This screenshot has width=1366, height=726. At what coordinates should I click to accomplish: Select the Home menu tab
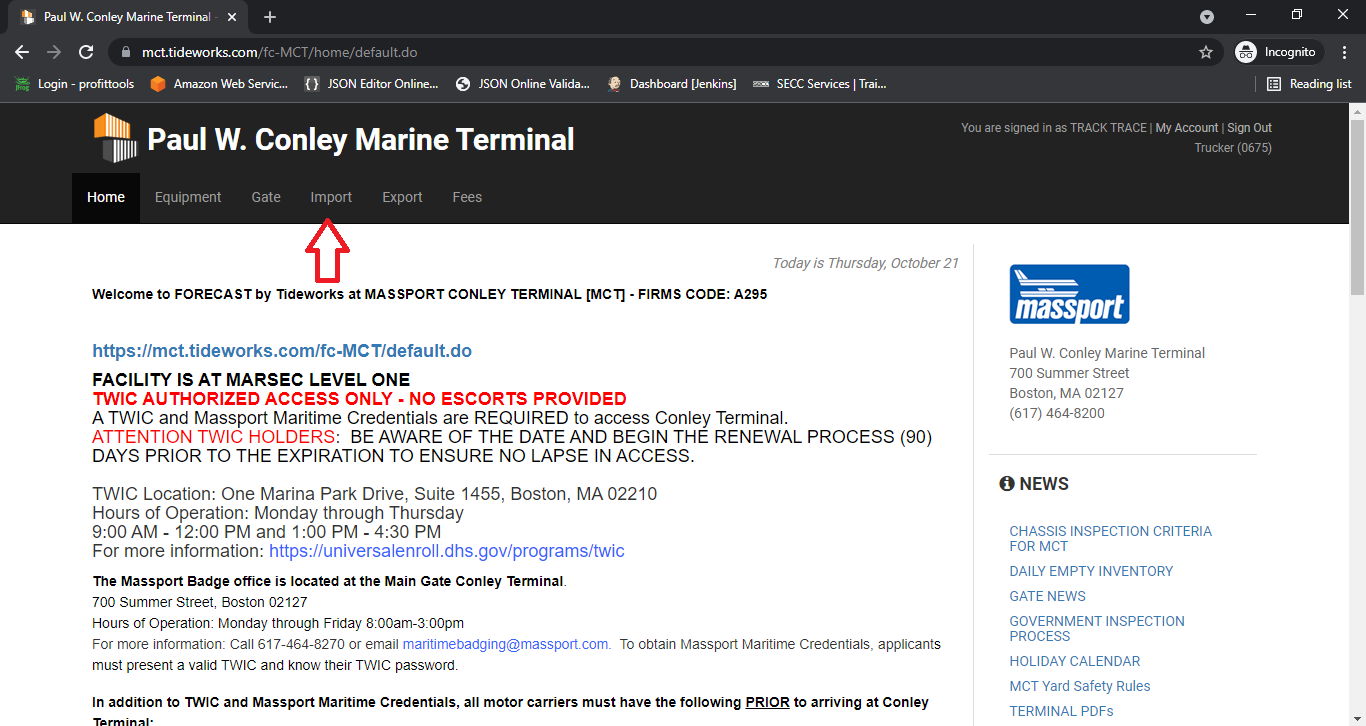point(106,198)
